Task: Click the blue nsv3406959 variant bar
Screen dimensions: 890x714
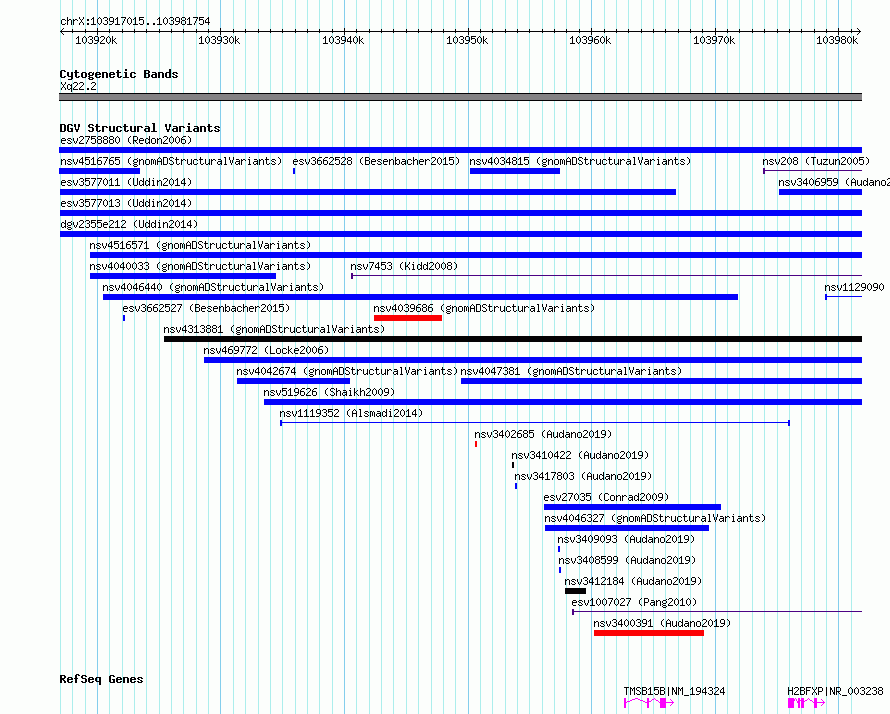Action: click(820, 192)
